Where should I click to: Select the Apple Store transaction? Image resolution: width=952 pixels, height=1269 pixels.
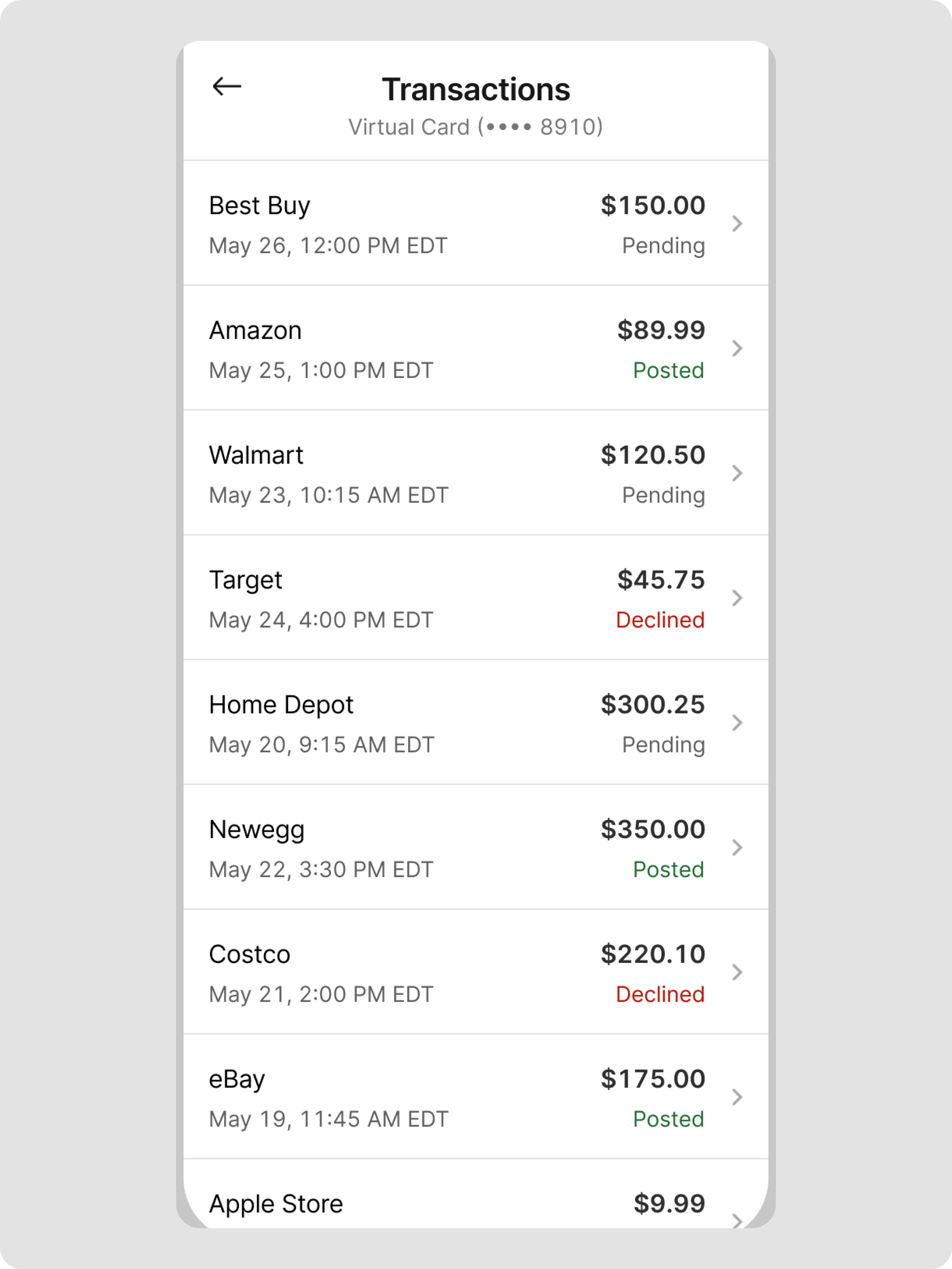pyautogui.click(x=276, y=1204)
